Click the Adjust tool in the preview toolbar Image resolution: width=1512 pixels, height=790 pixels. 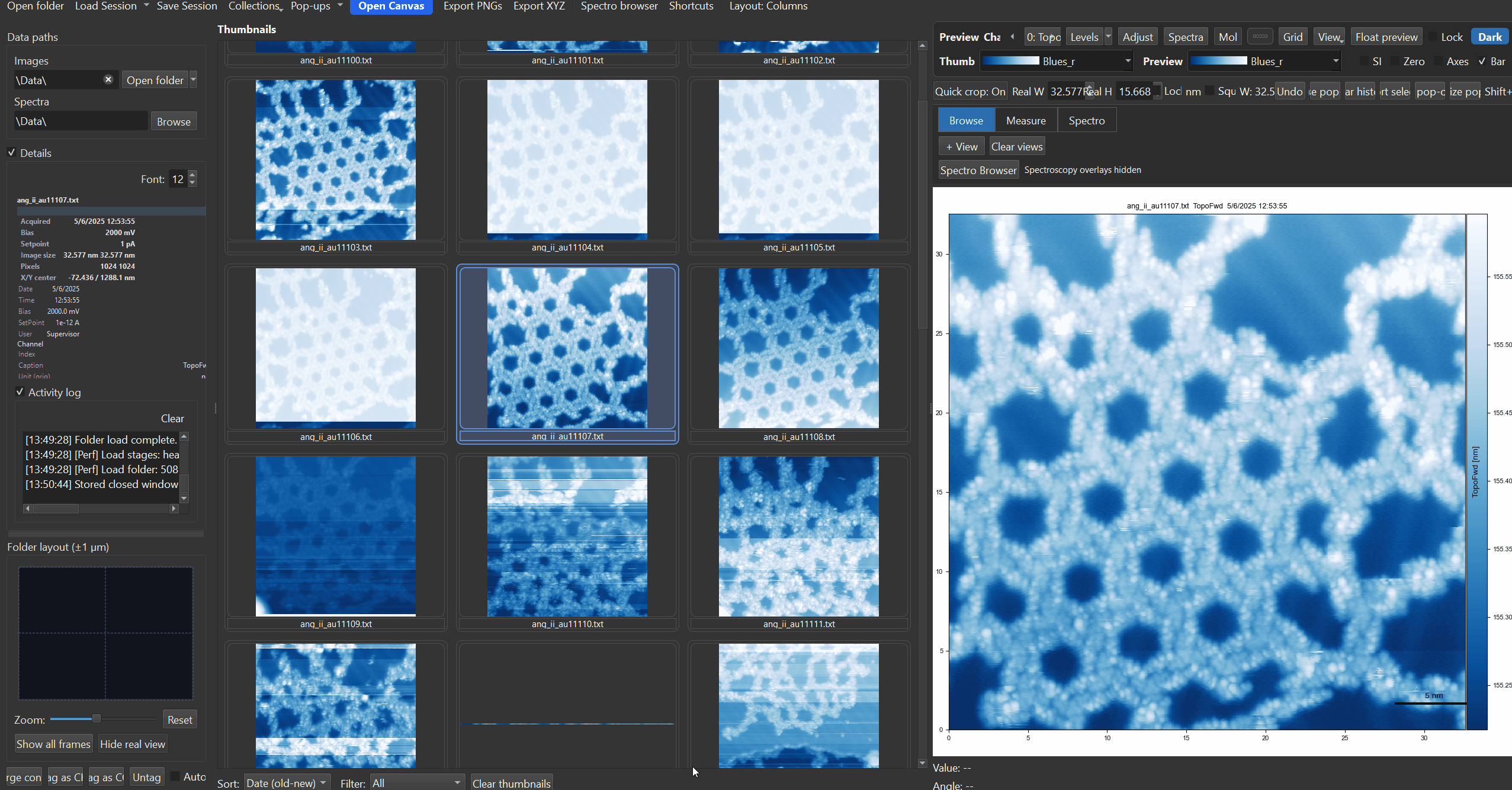[x=1137, y=36]
